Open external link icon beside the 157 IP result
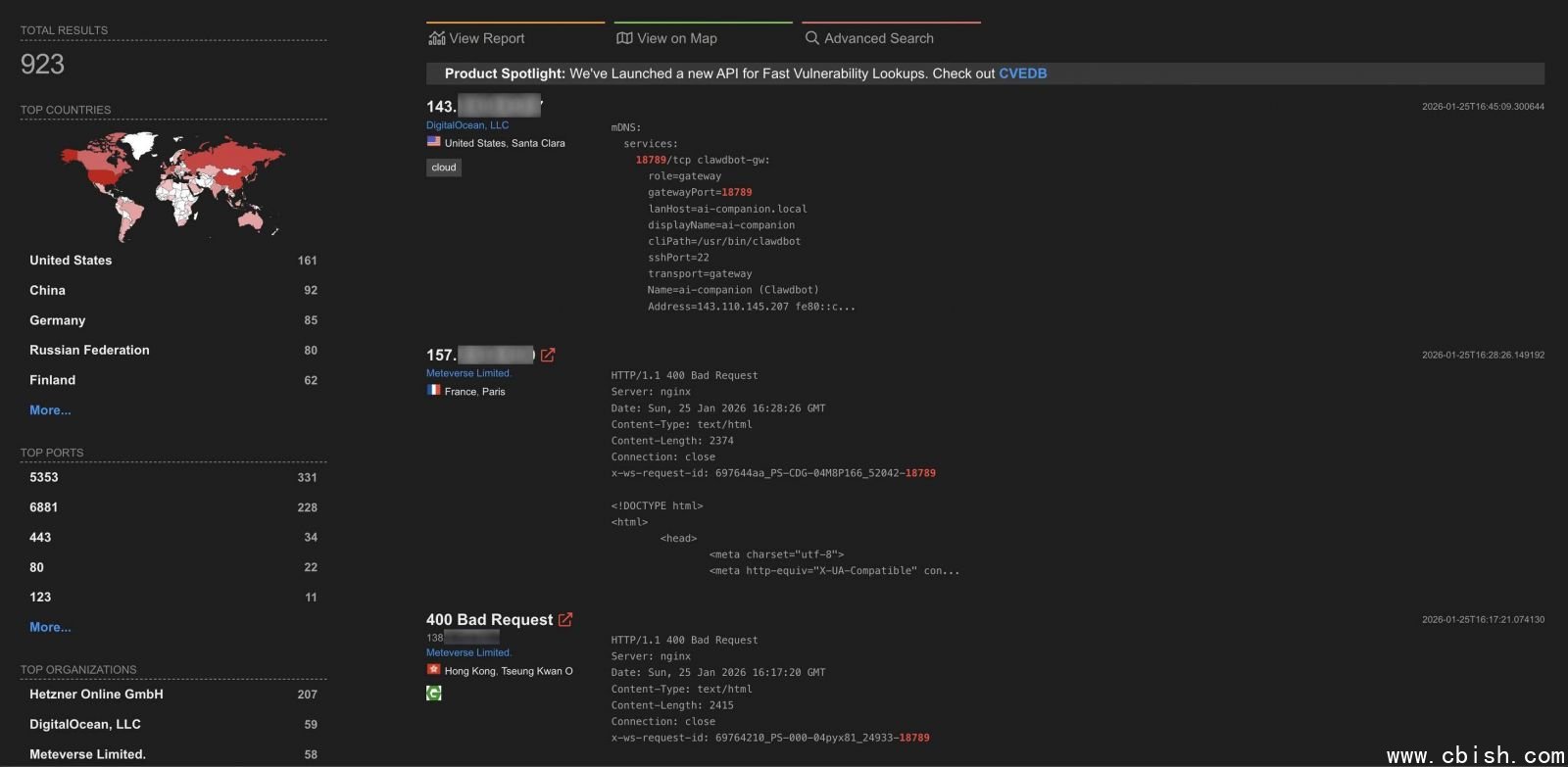The height and width of the screenshot is (767, 1568). pos(548,355)
